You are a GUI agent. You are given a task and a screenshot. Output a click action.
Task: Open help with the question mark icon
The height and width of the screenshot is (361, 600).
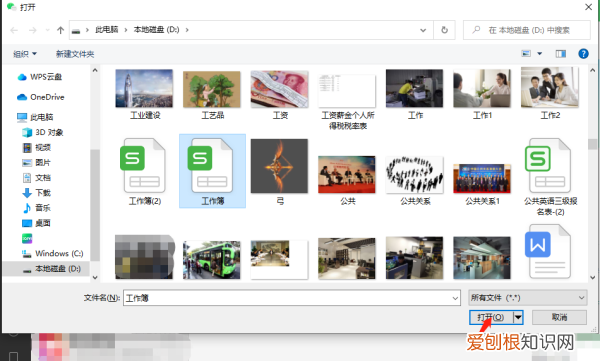pyautogui.click(x=583, y=54)
